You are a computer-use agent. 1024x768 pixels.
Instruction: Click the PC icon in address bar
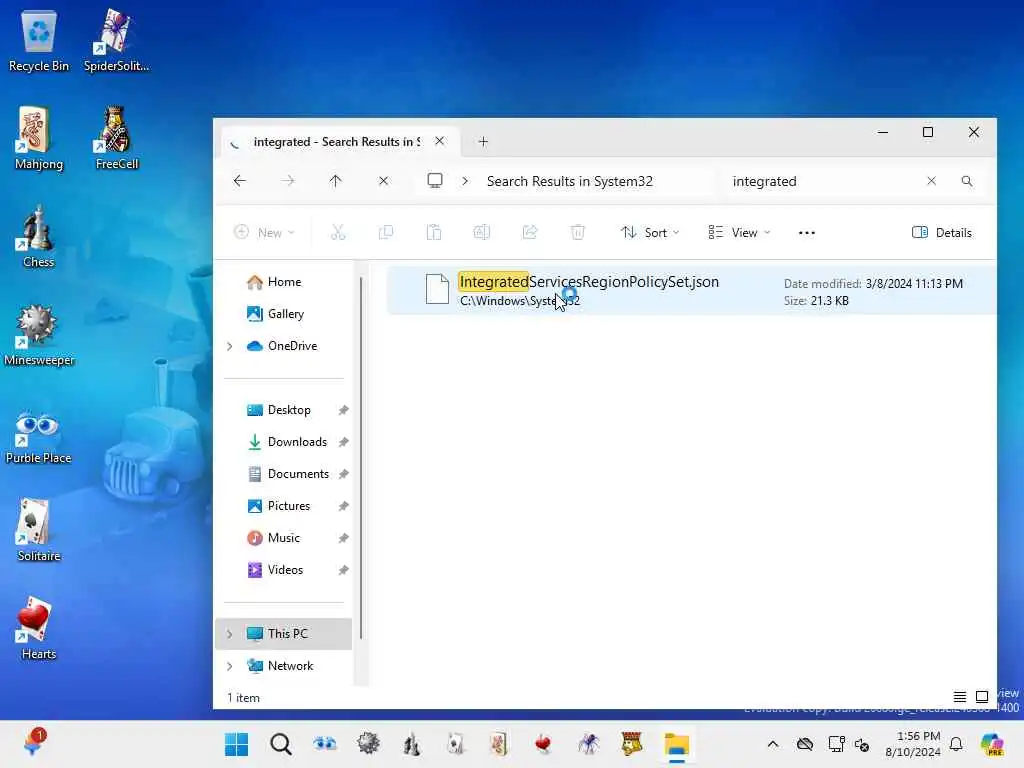click(x=435, y=180)
